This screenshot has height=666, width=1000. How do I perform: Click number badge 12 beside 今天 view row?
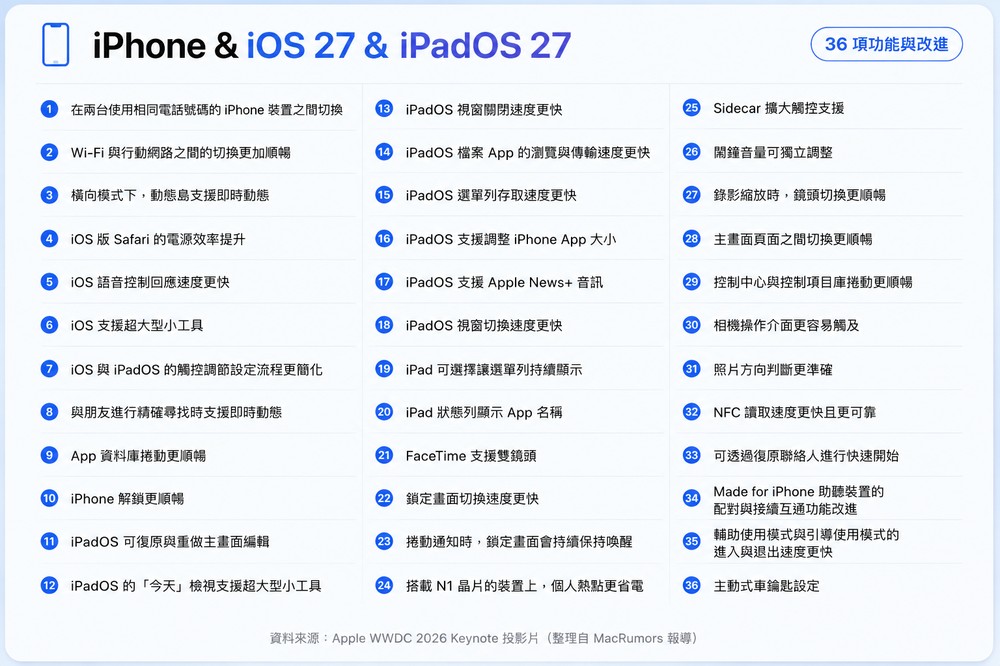point(49,585)
